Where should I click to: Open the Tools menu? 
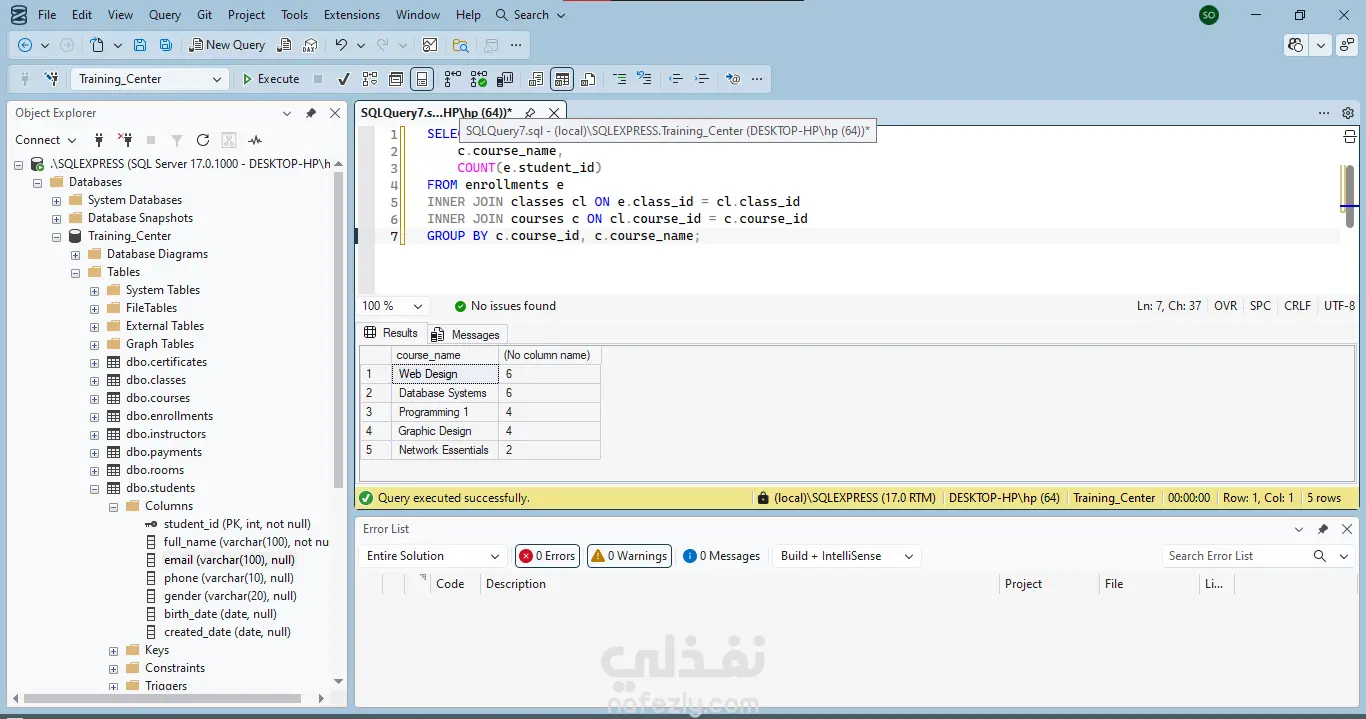[294, 15]
